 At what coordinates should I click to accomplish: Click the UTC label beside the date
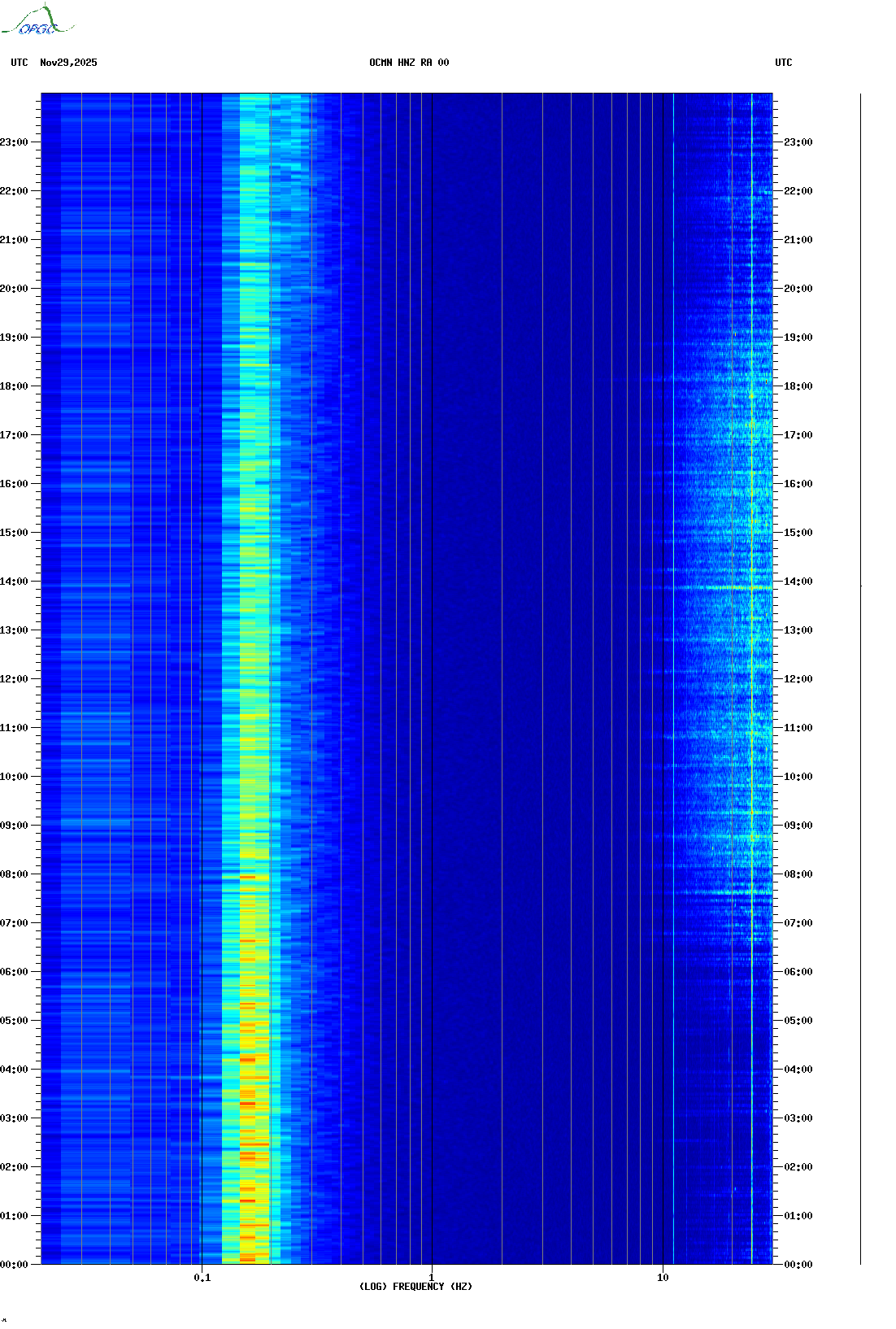[x=20, y=63]
